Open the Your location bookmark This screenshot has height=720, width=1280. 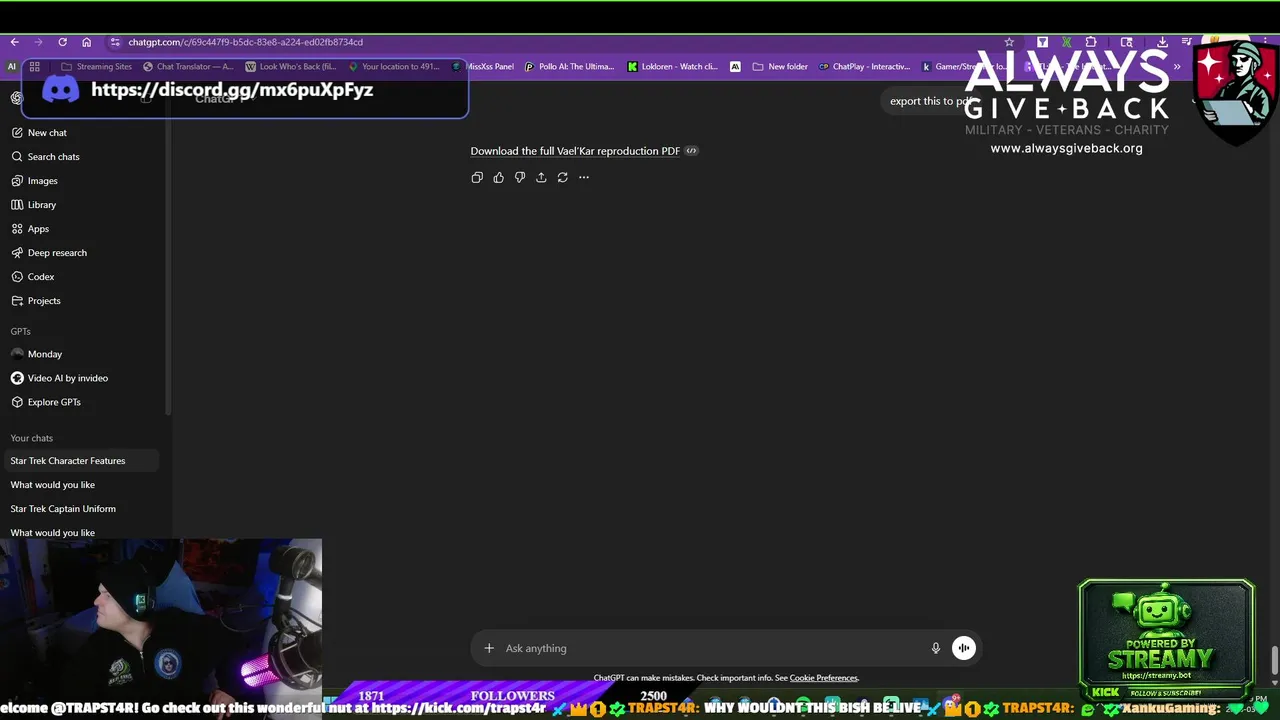[394, 67]
